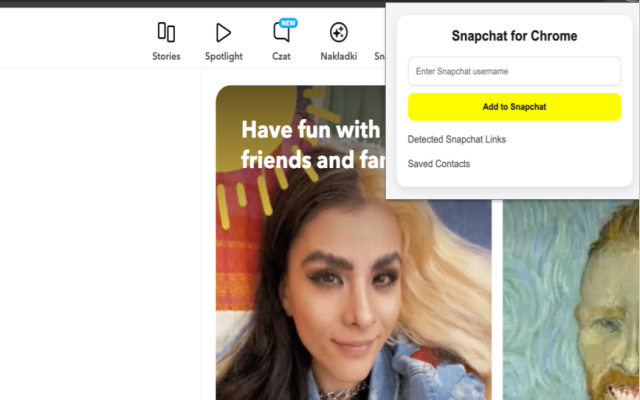Open Saved Contacts section
640x400 pixels.
tap(439, 164)
